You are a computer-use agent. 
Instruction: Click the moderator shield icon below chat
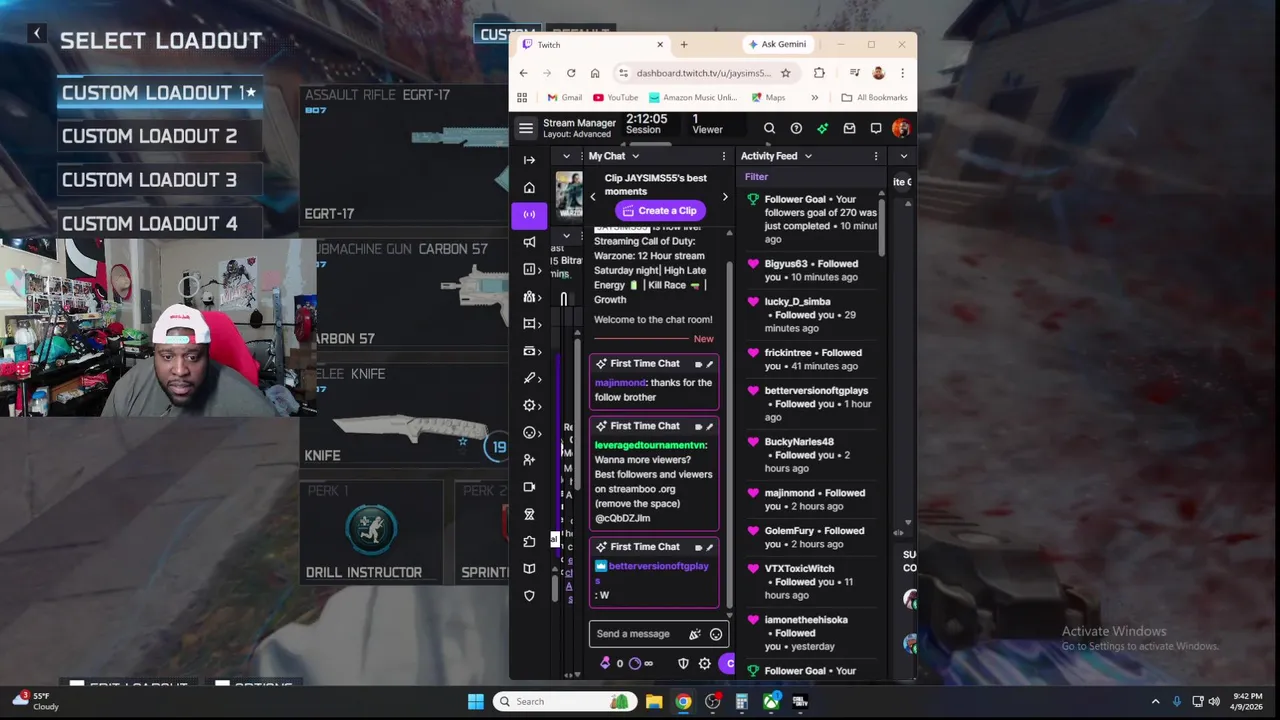tap(683, 663)
